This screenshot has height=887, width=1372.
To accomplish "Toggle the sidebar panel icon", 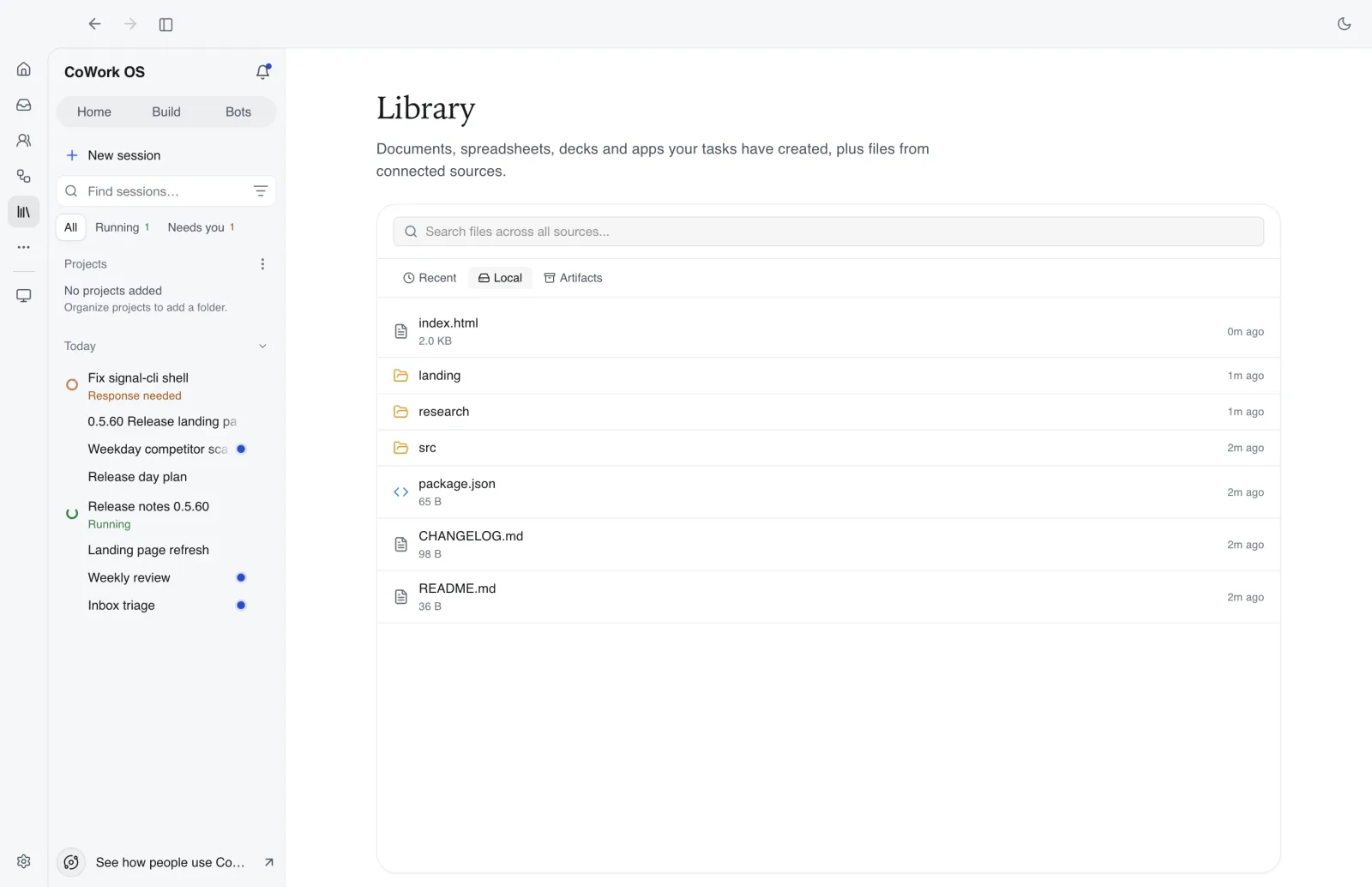I will tap(166, 24).
